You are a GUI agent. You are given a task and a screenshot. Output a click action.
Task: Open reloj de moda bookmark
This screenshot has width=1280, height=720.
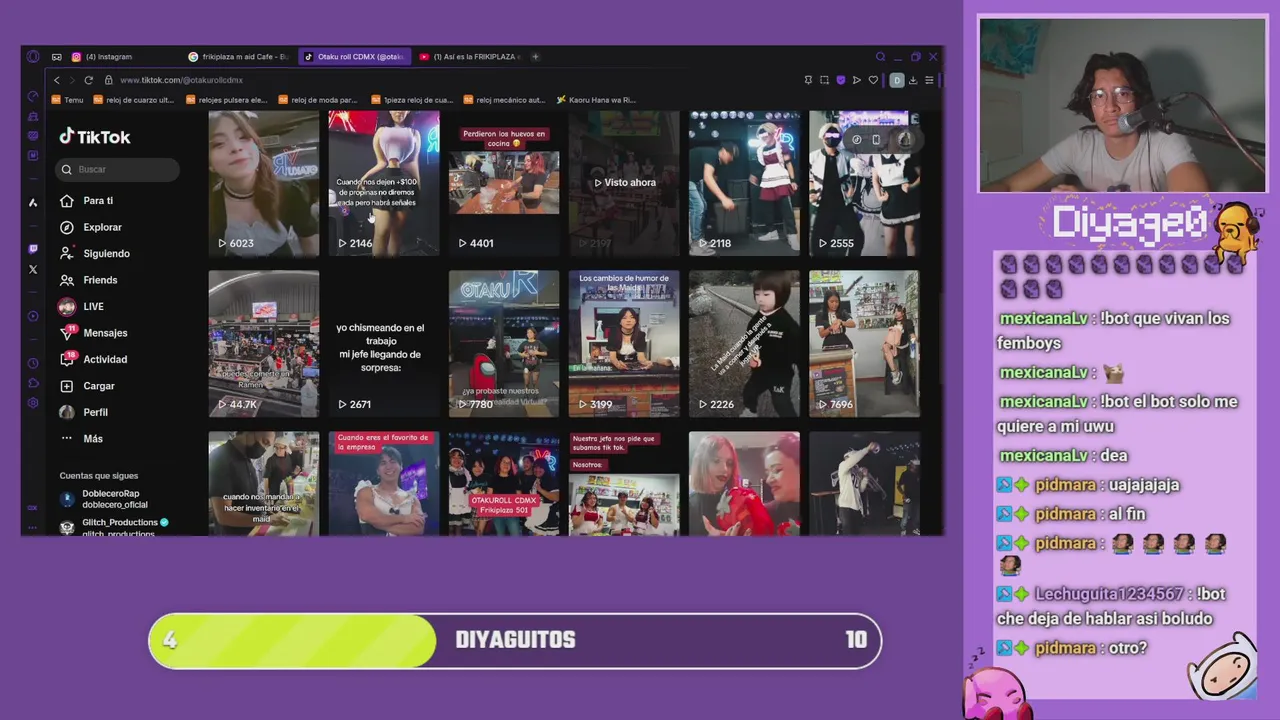(319, 100)
